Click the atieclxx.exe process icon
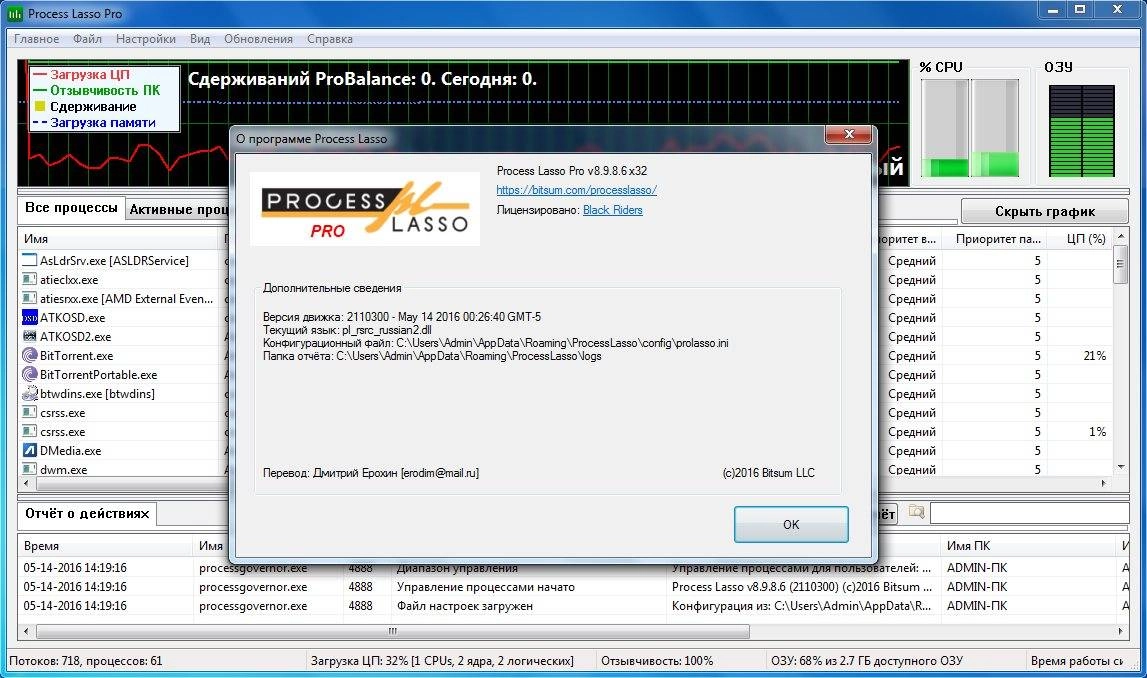This screenshot has width=1147, height=678. coord(29,279)
